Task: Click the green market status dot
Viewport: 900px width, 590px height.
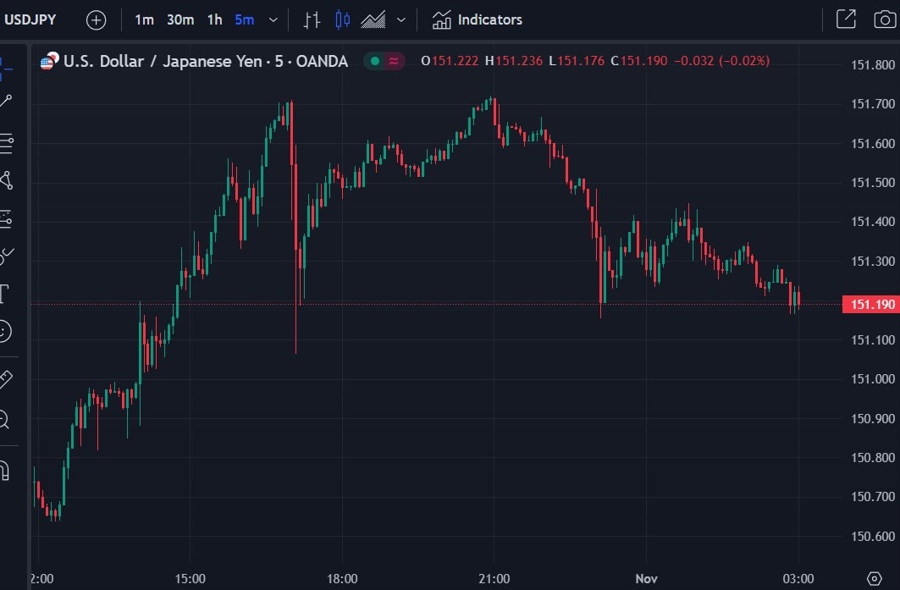Action: click(x=375, y=61)
